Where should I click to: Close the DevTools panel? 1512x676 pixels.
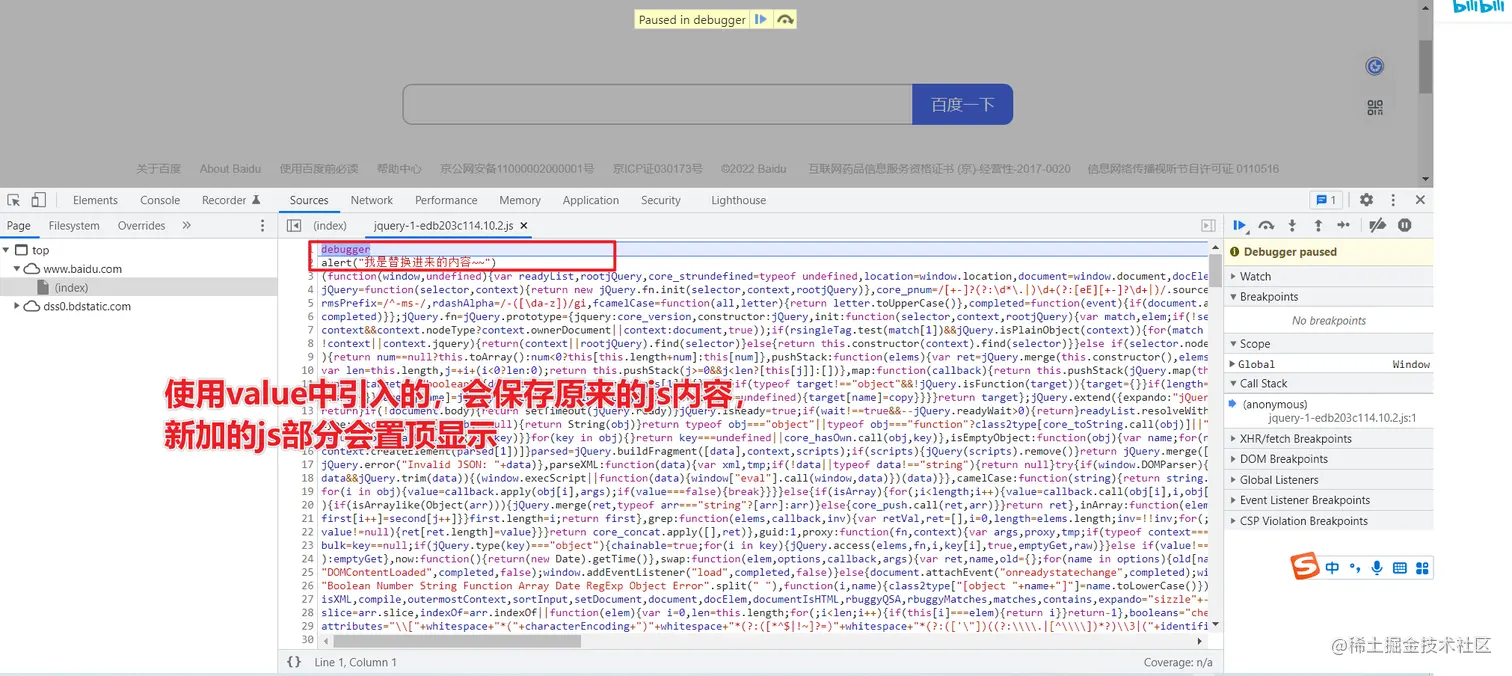tap(1420, 200)
